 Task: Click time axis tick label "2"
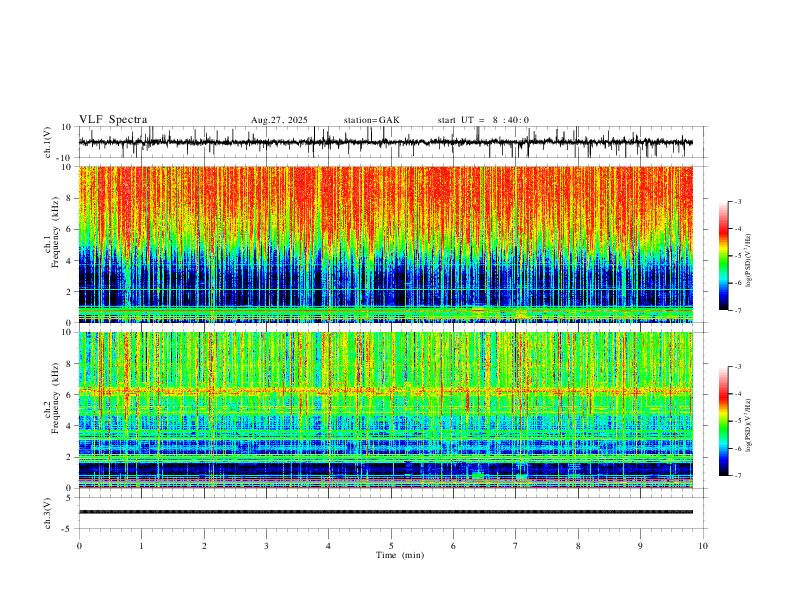coord(204,546)
